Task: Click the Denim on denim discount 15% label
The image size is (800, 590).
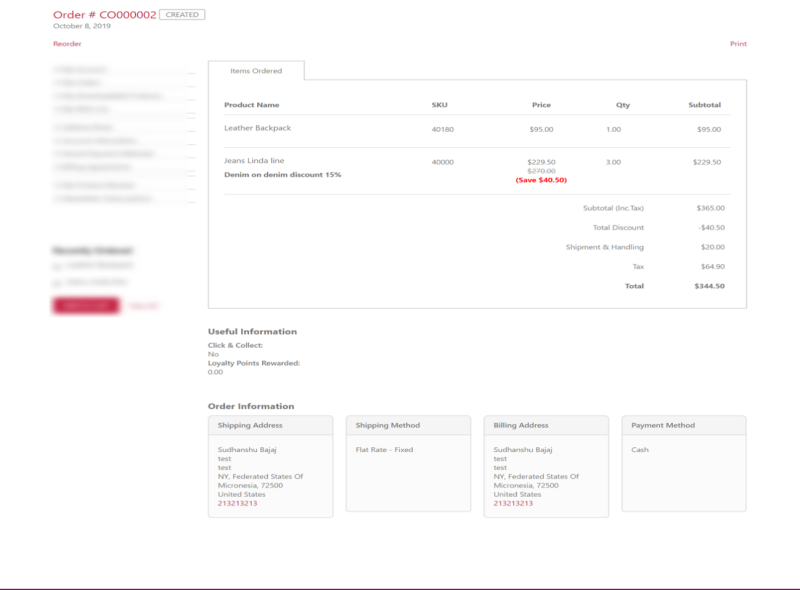Action: (283, 175)
